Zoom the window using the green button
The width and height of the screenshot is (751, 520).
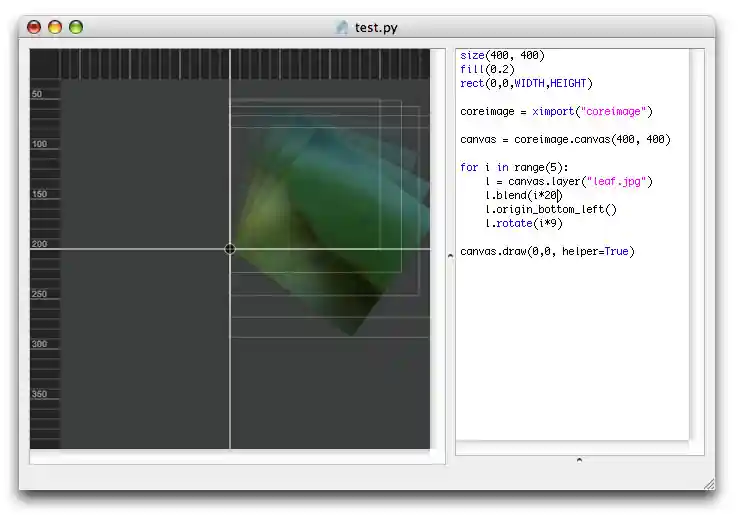point(76,28)
